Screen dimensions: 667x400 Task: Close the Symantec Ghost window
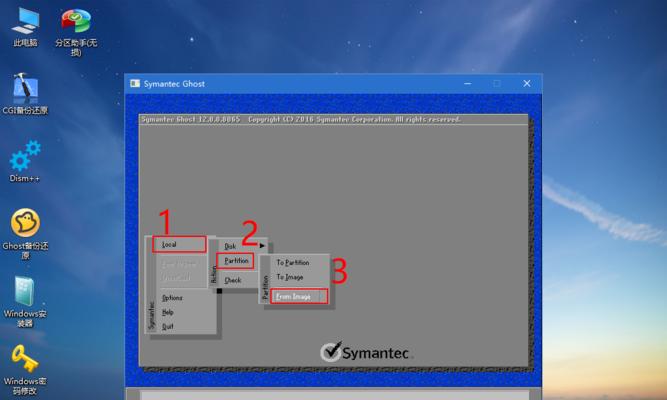click(527, 83)
